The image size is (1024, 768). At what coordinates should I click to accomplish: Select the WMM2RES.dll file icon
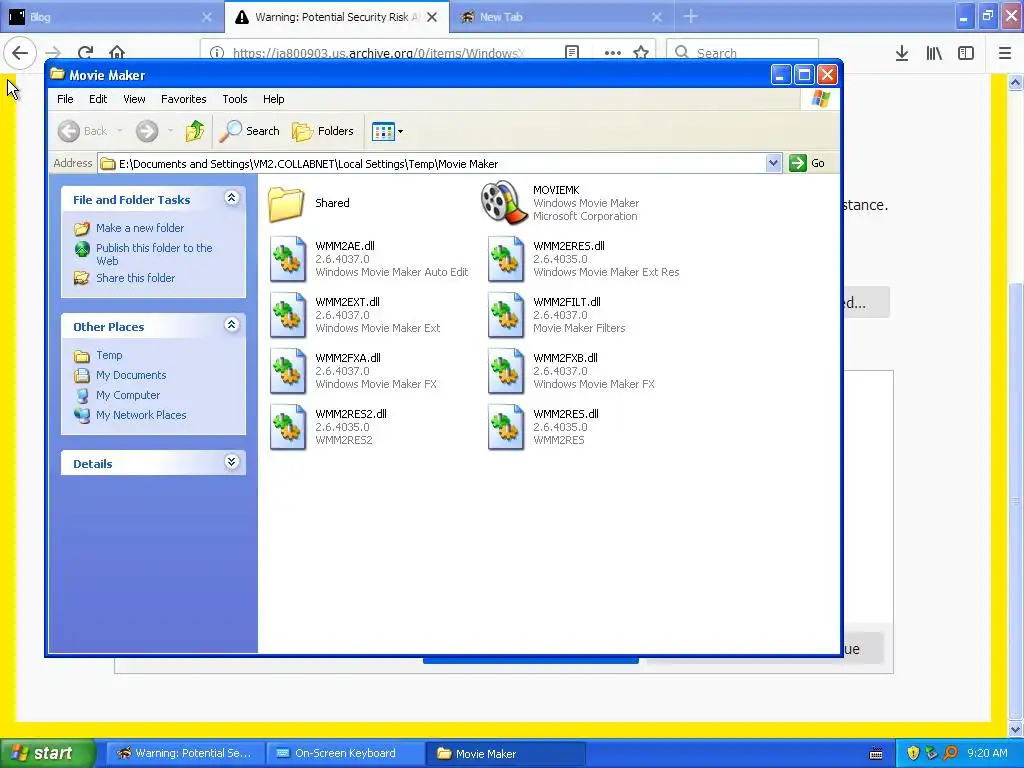point(506,428)
